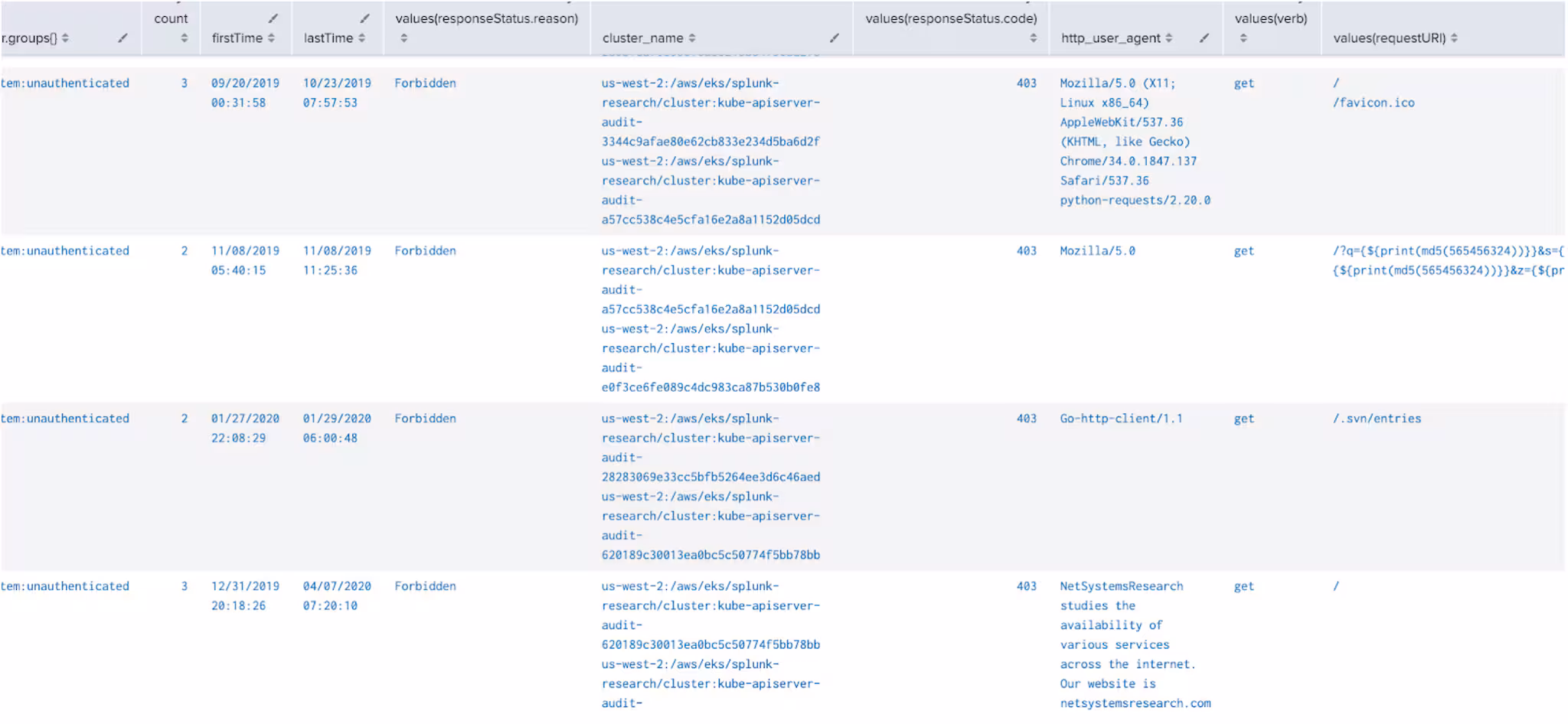Click the /.svn/entries request URI value
Screen dimensions: 1568x724
point(1377,419)
